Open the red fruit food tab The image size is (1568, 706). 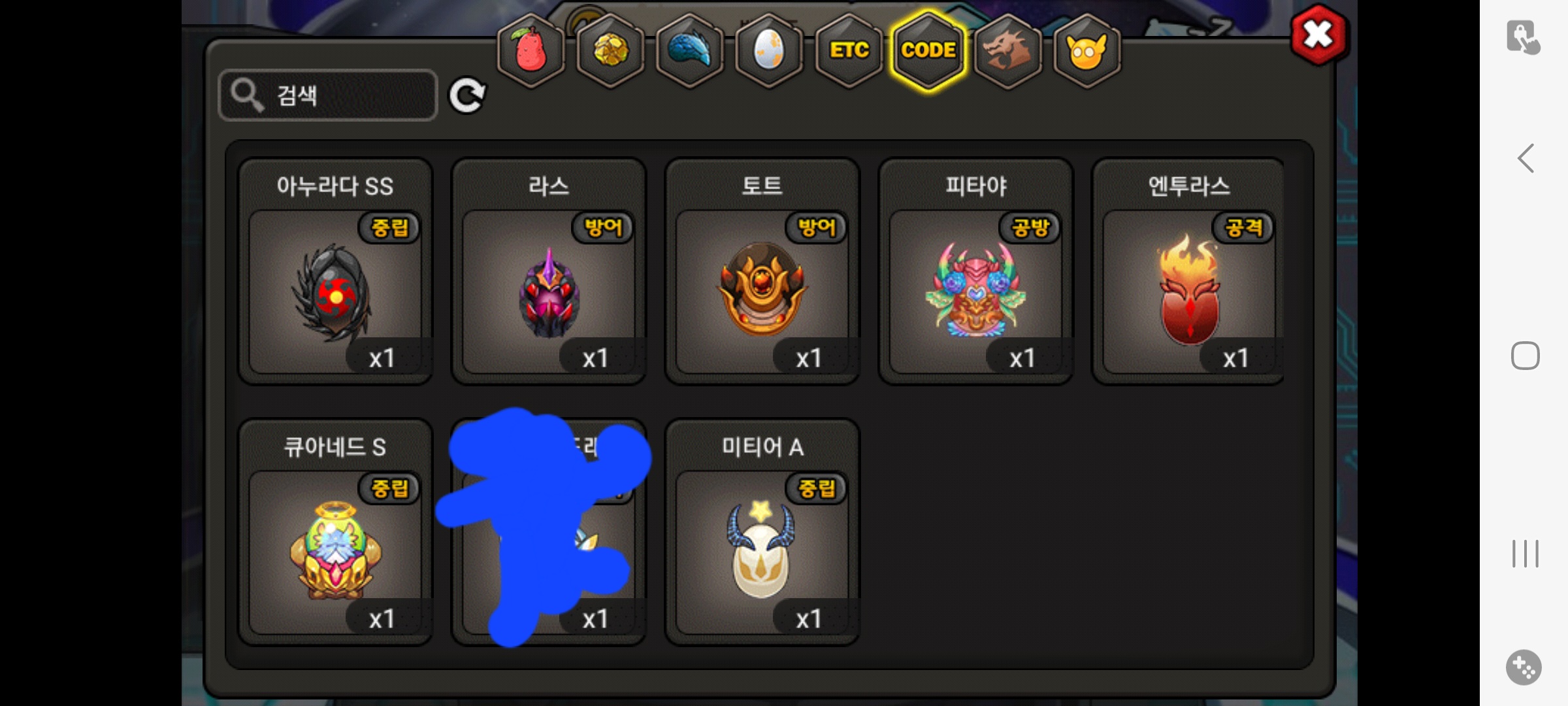tap(531, 50)
